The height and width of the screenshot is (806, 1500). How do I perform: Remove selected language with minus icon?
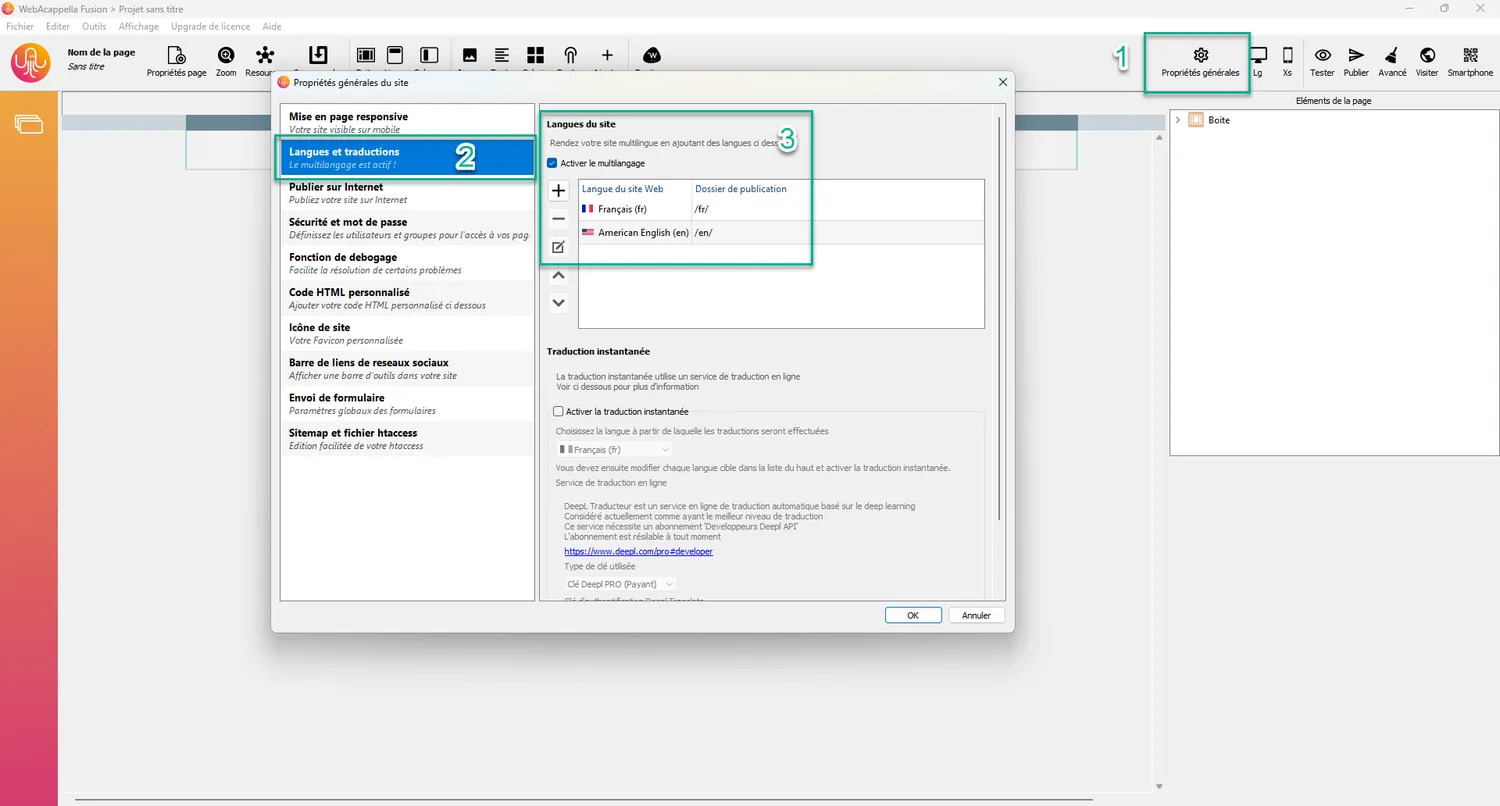coord(559,219)
